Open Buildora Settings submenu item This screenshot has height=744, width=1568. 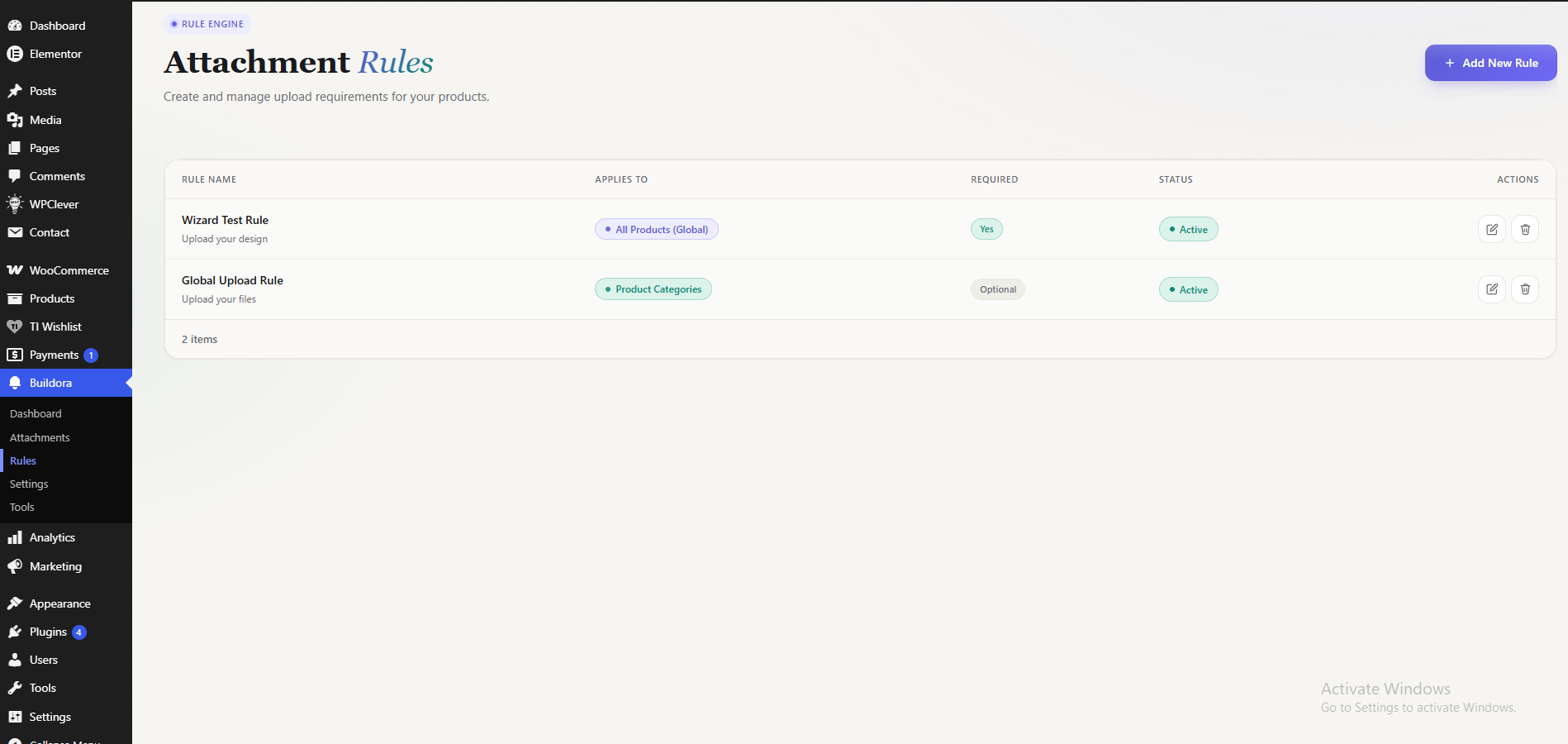29,484
